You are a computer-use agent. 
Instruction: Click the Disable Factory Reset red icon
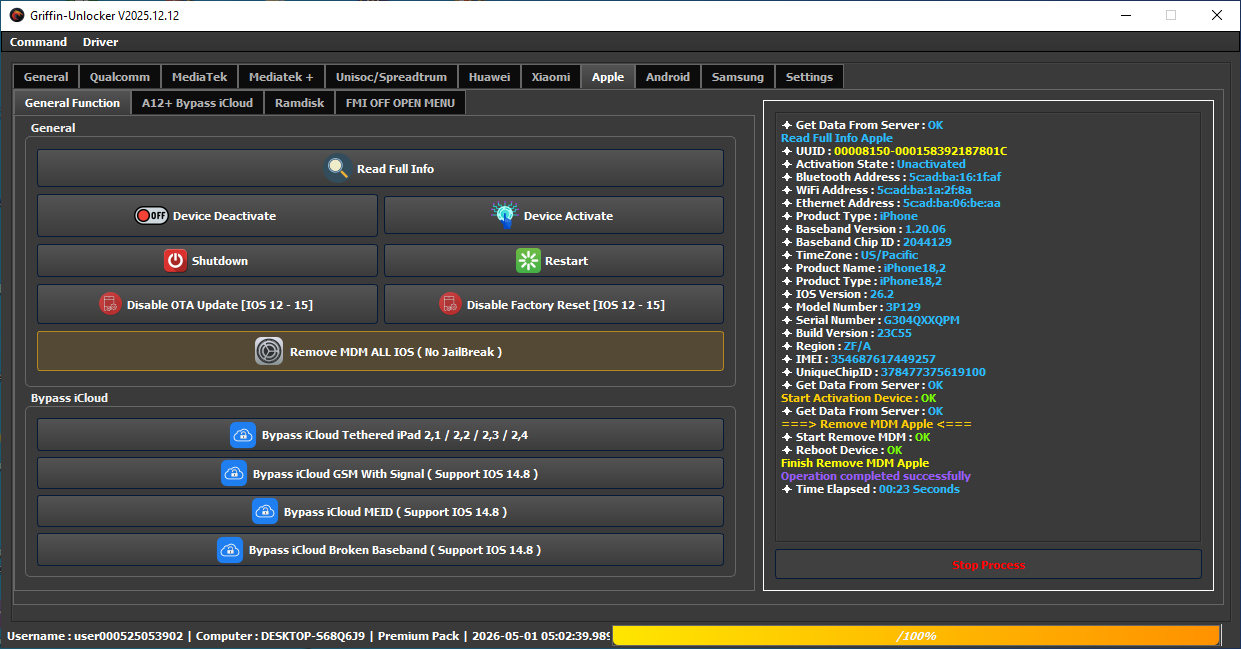(x=450, y=305)
